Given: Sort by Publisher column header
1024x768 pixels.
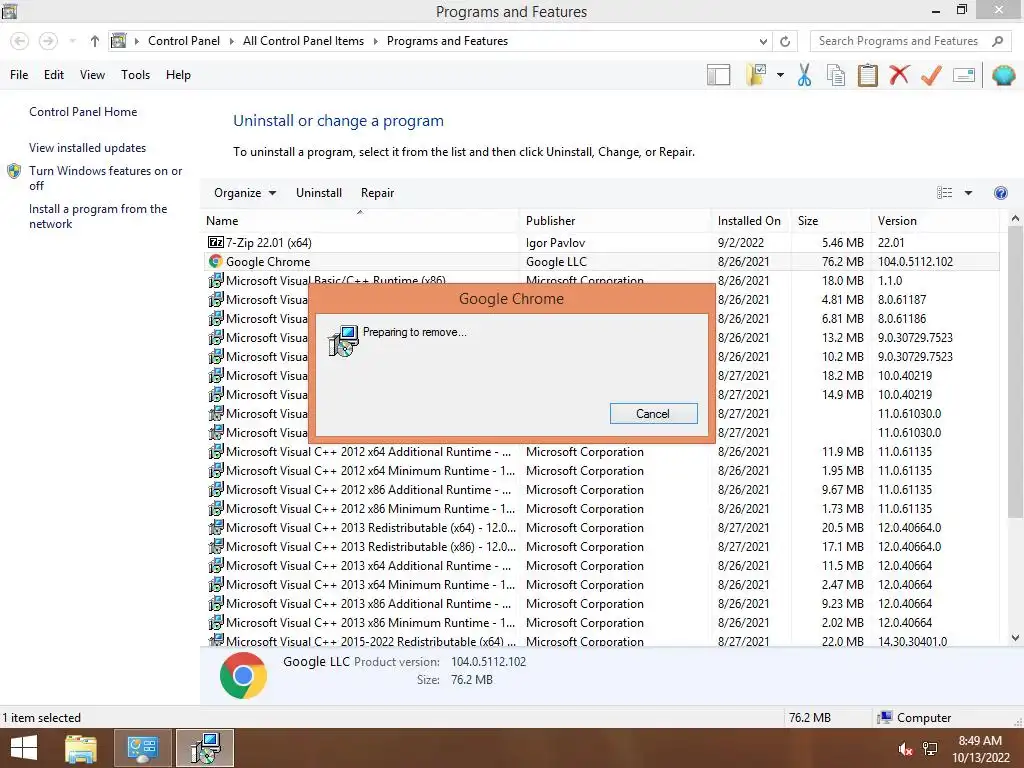Looking at the screenshot, I should click(x=615, y=221).
